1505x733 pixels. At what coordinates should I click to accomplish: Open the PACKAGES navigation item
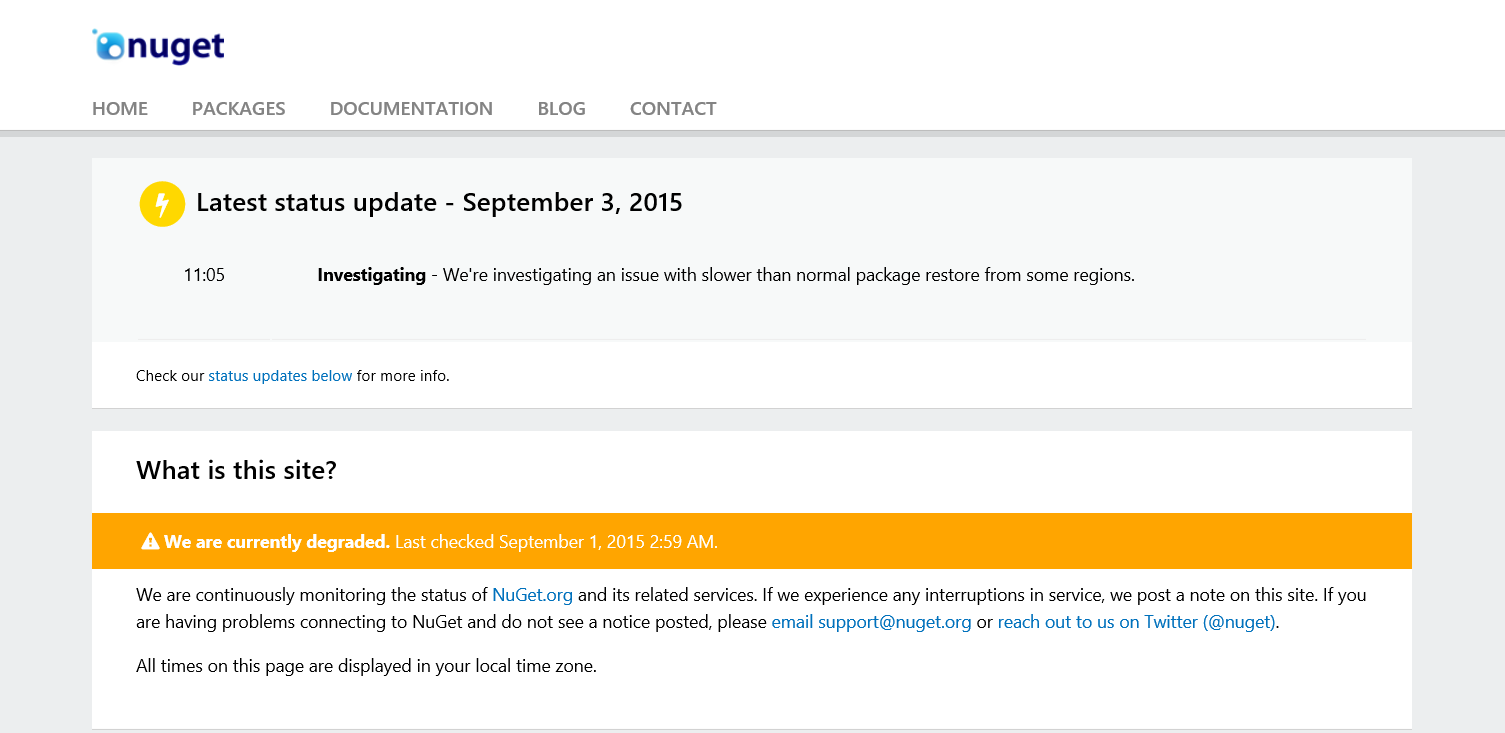238,109
